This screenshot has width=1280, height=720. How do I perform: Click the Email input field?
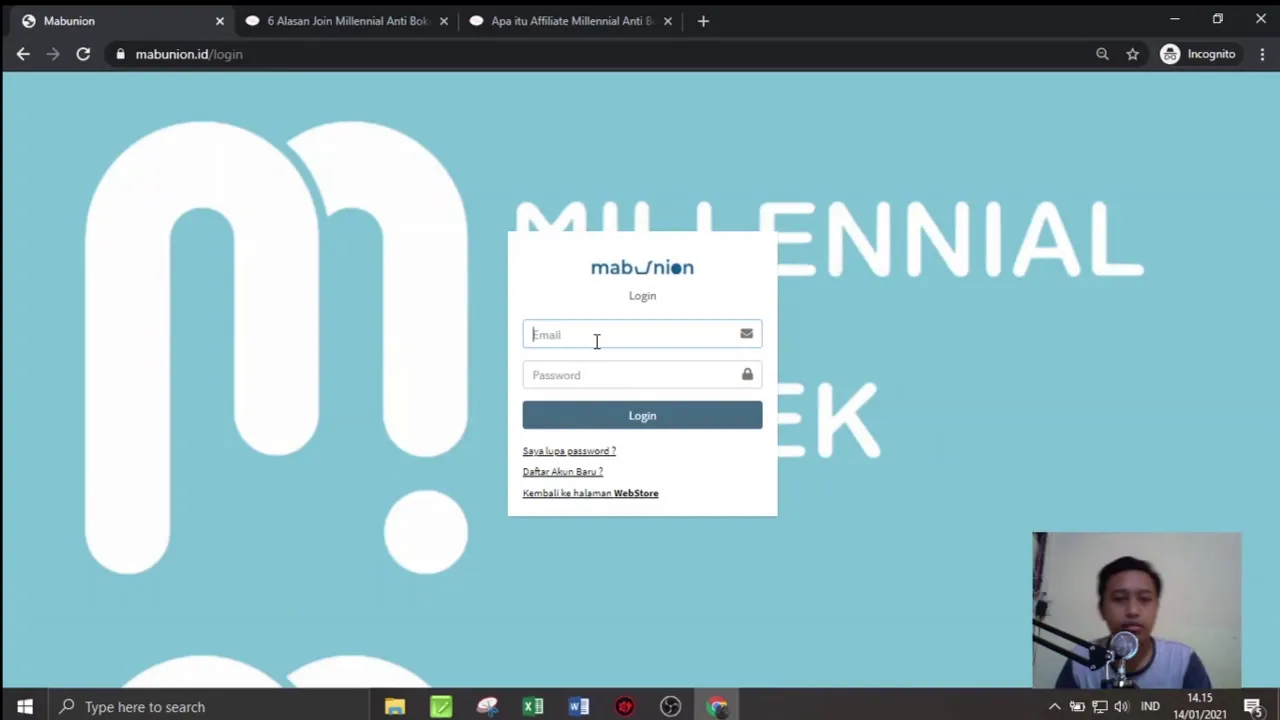pyautogui.click(x=642, y=334)
